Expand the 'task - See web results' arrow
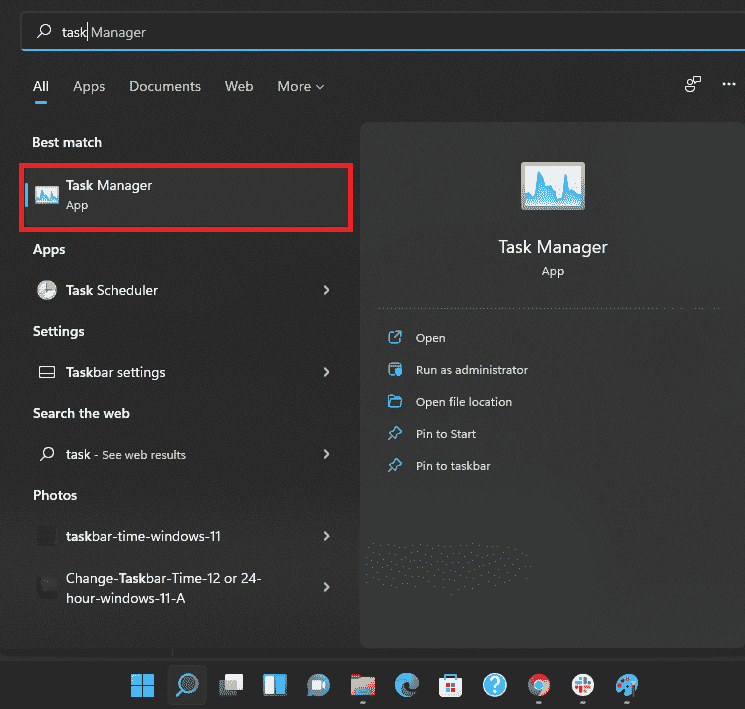This screenshot has height=709, width=745. click(x=326, y=454)
